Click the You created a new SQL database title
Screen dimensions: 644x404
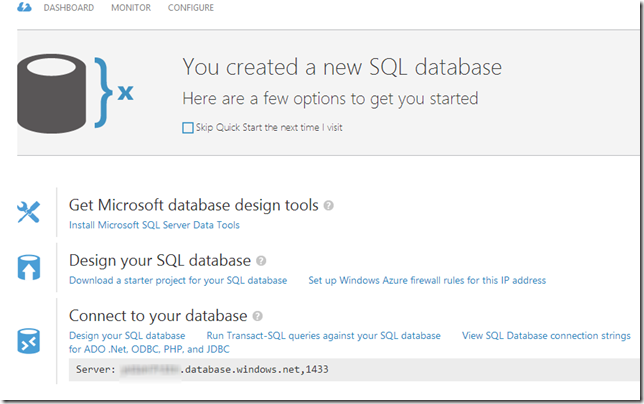(x=342, y=67)
